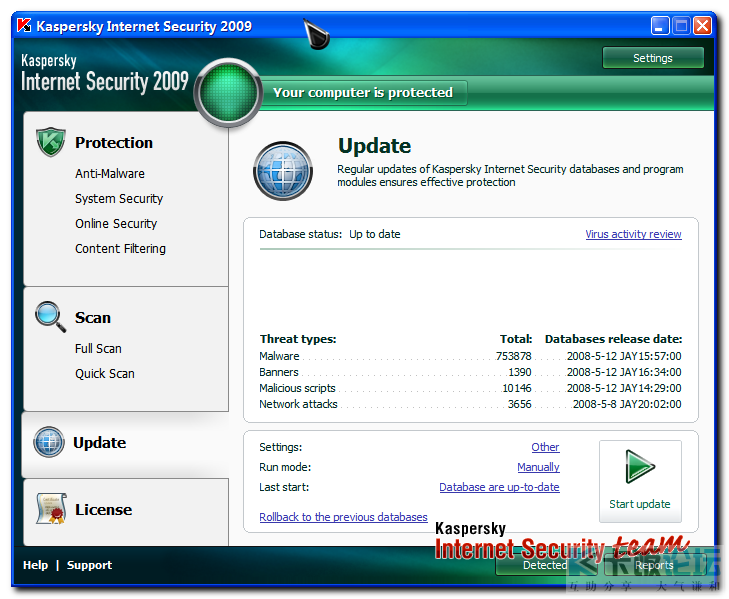Viewport: 729px width, 599px height.
Task: Select Online Security under Protection
Action: point(116,224)
